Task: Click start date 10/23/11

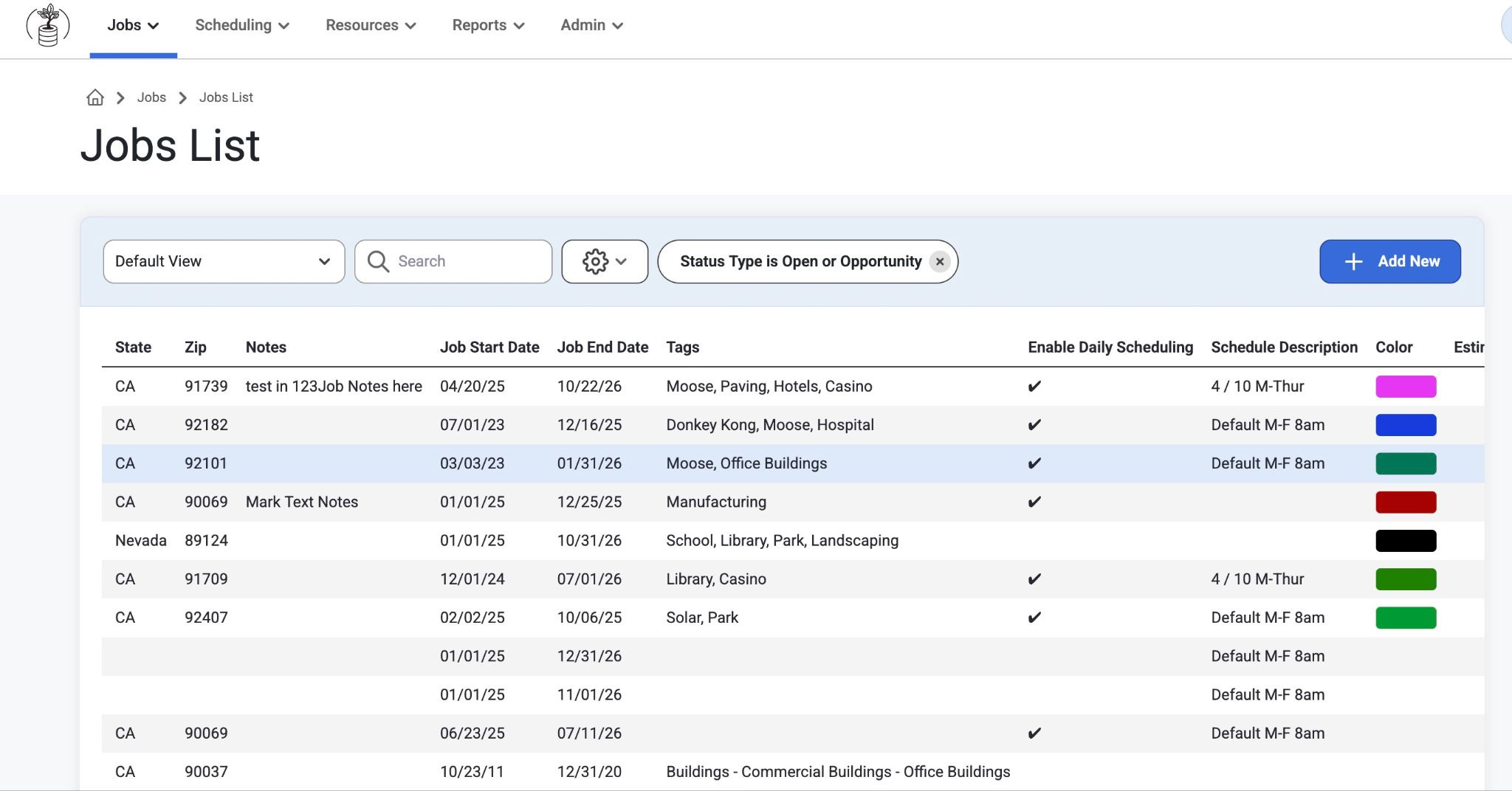Action: [x=472, y=772]
